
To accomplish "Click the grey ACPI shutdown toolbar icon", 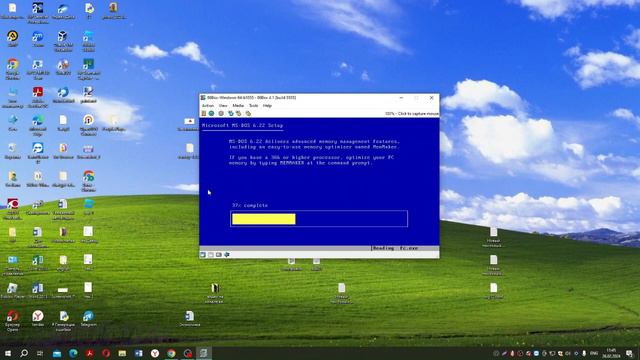I will (221, 113).
